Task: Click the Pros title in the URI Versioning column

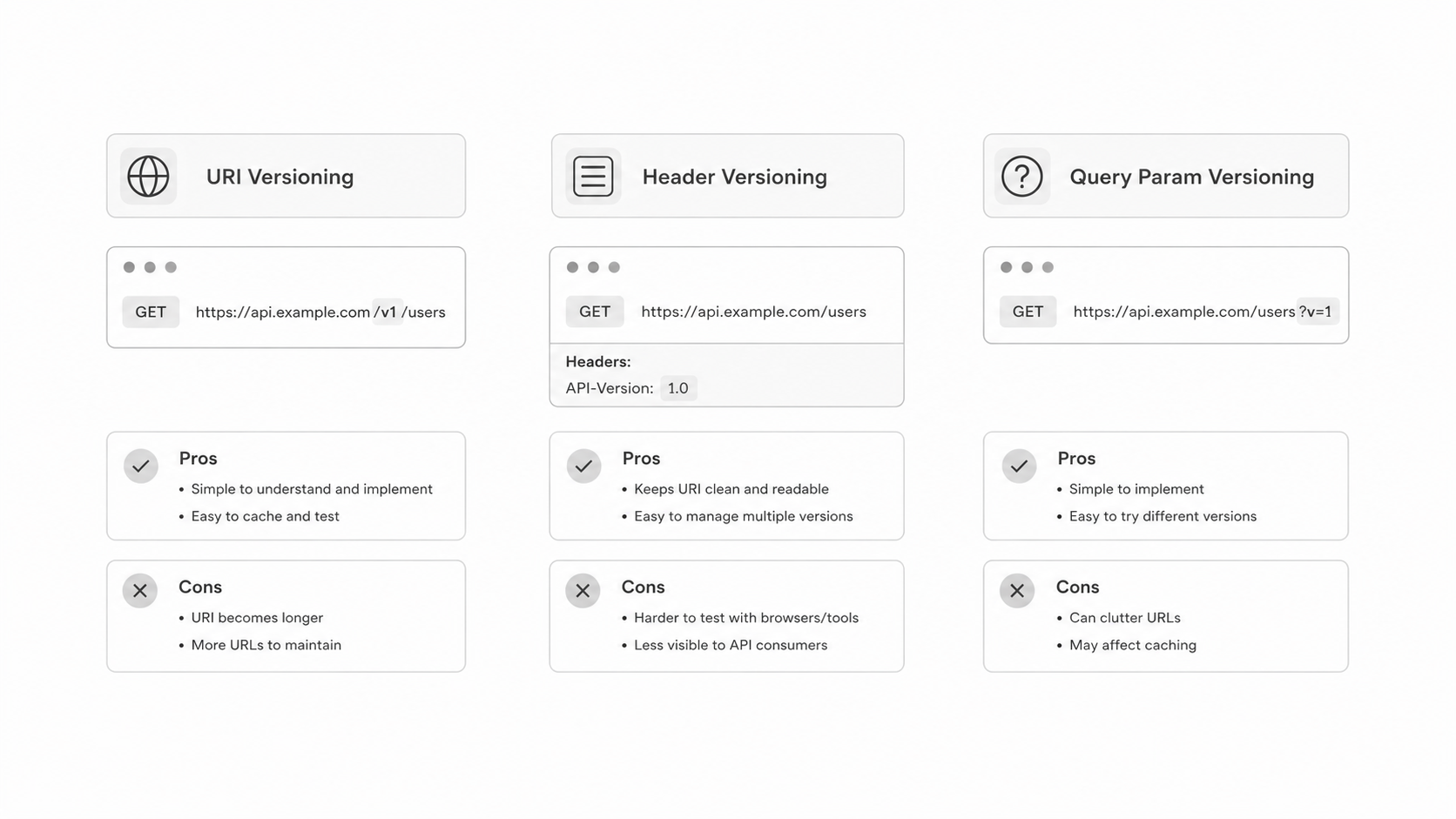Action: [x=199, y=459]
